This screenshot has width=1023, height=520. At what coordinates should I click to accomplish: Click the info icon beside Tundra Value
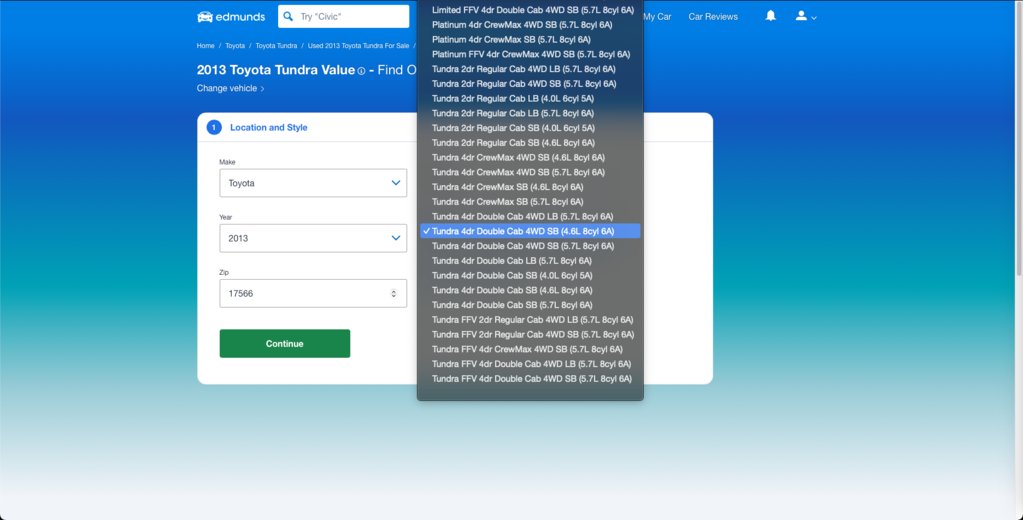[x=361, y=71]
